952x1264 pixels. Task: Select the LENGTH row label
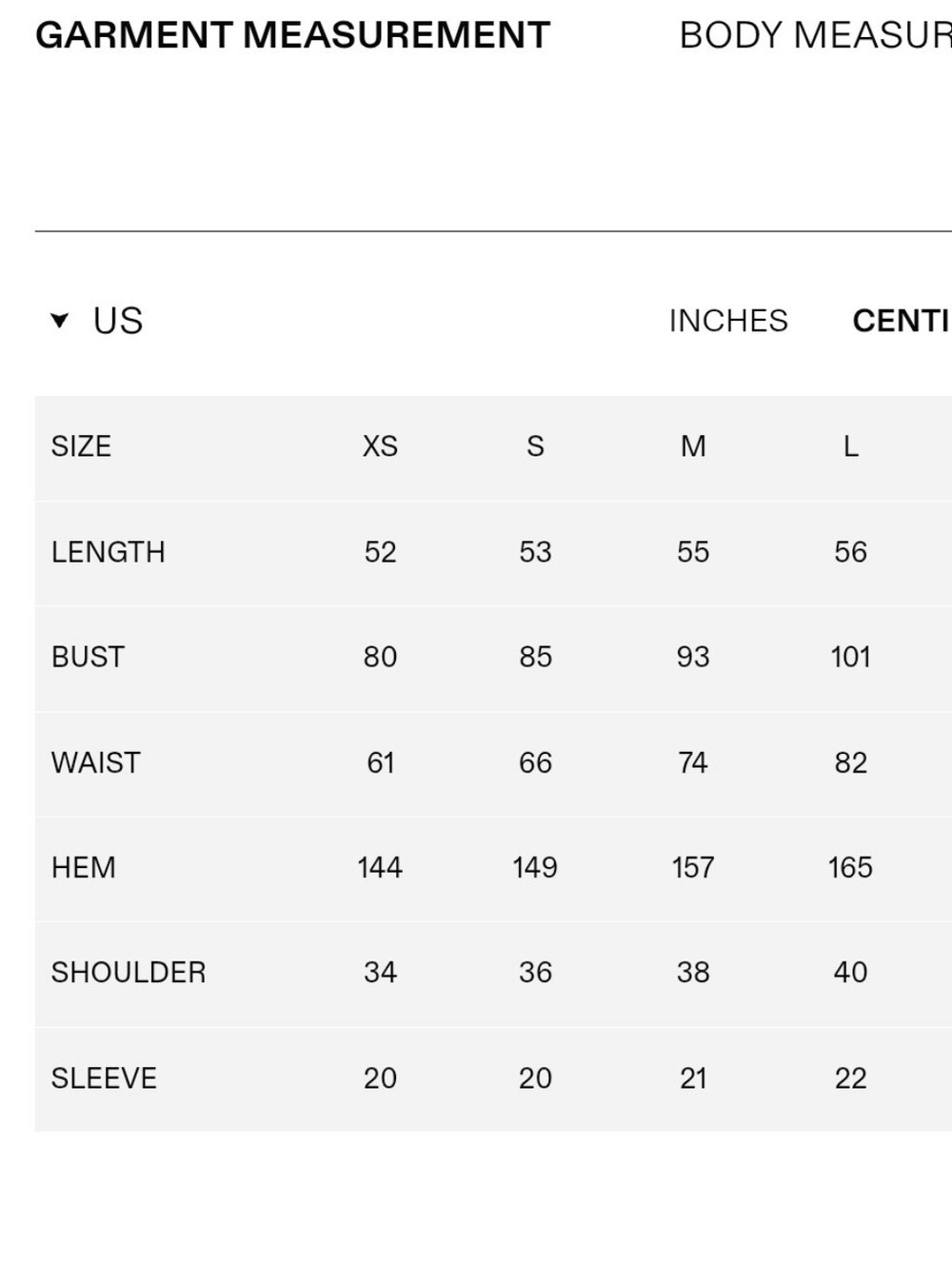109,552
